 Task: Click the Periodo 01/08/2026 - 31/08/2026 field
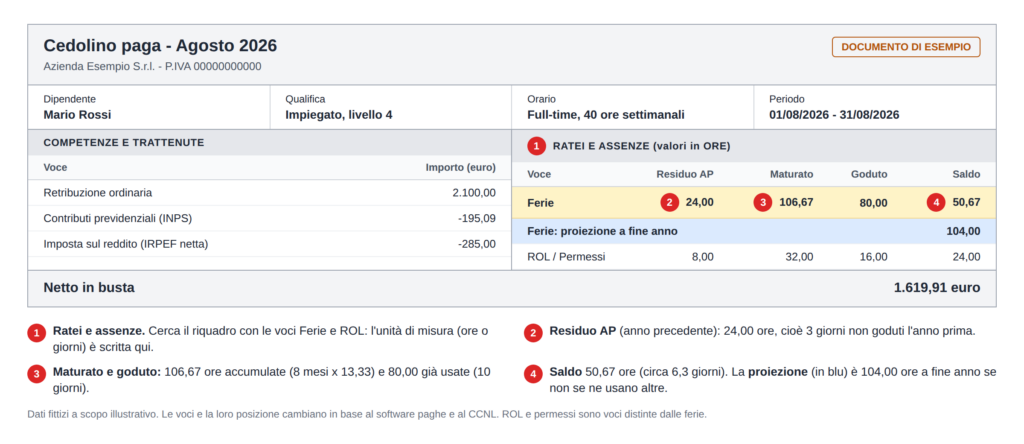click(x=875, y=107)
